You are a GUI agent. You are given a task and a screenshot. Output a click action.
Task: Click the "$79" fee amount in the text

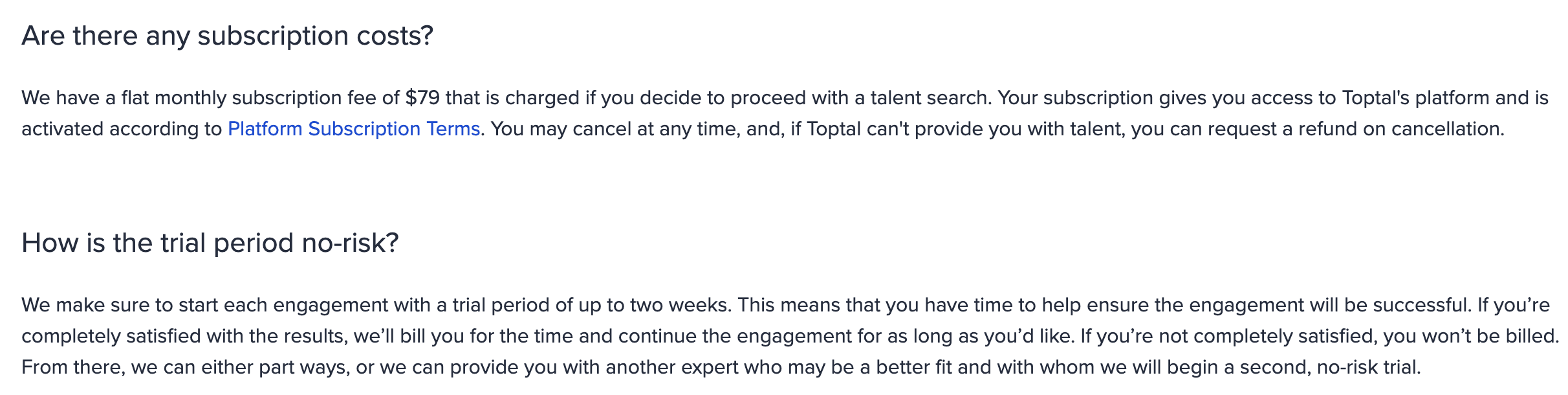tap(422, 98)
